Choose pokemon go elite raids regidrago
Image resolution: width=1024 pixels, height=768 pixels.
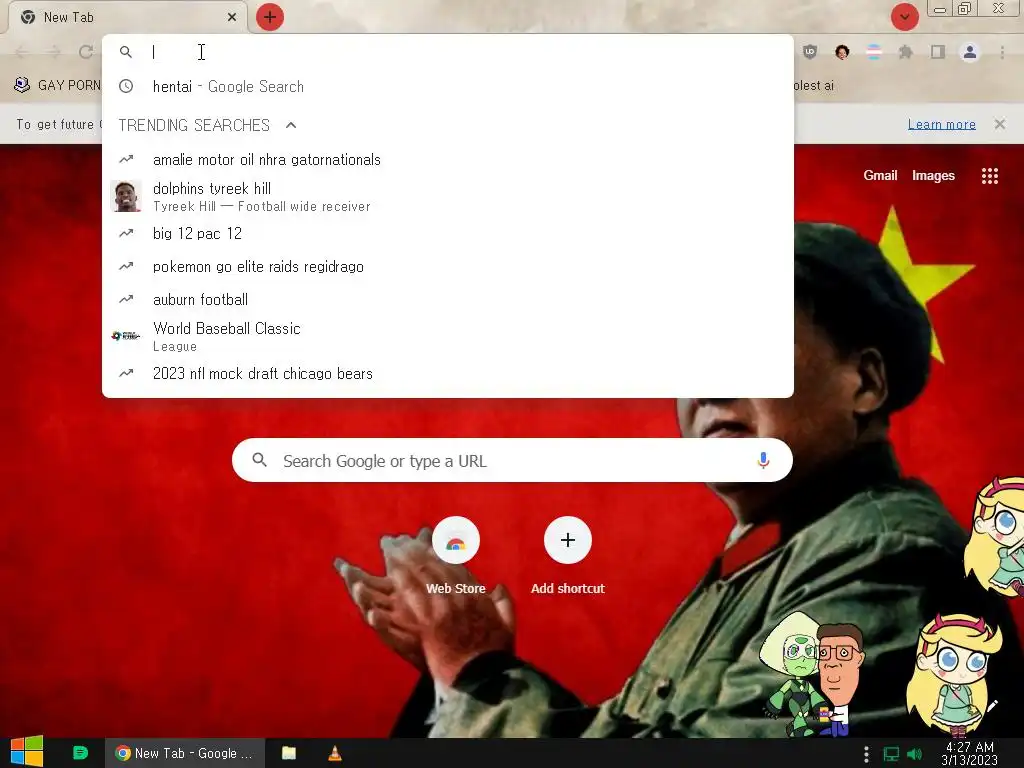click(448, 266)
